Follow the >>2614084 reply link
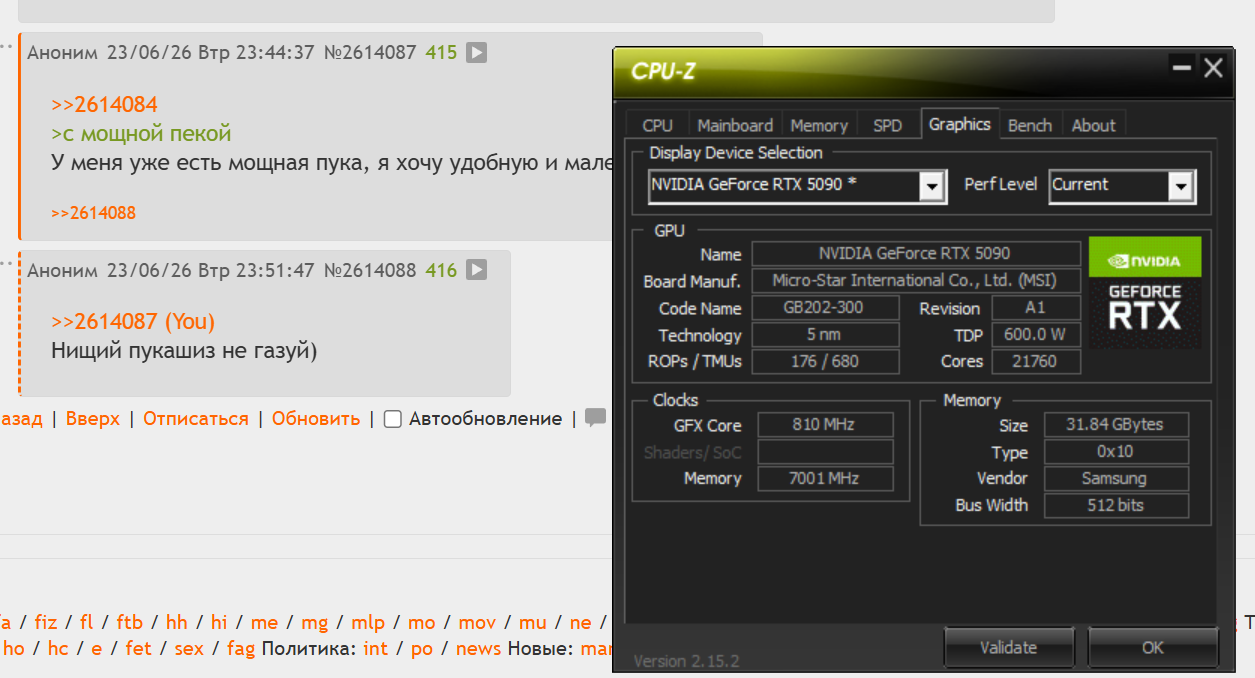 (x=104, y=105)
